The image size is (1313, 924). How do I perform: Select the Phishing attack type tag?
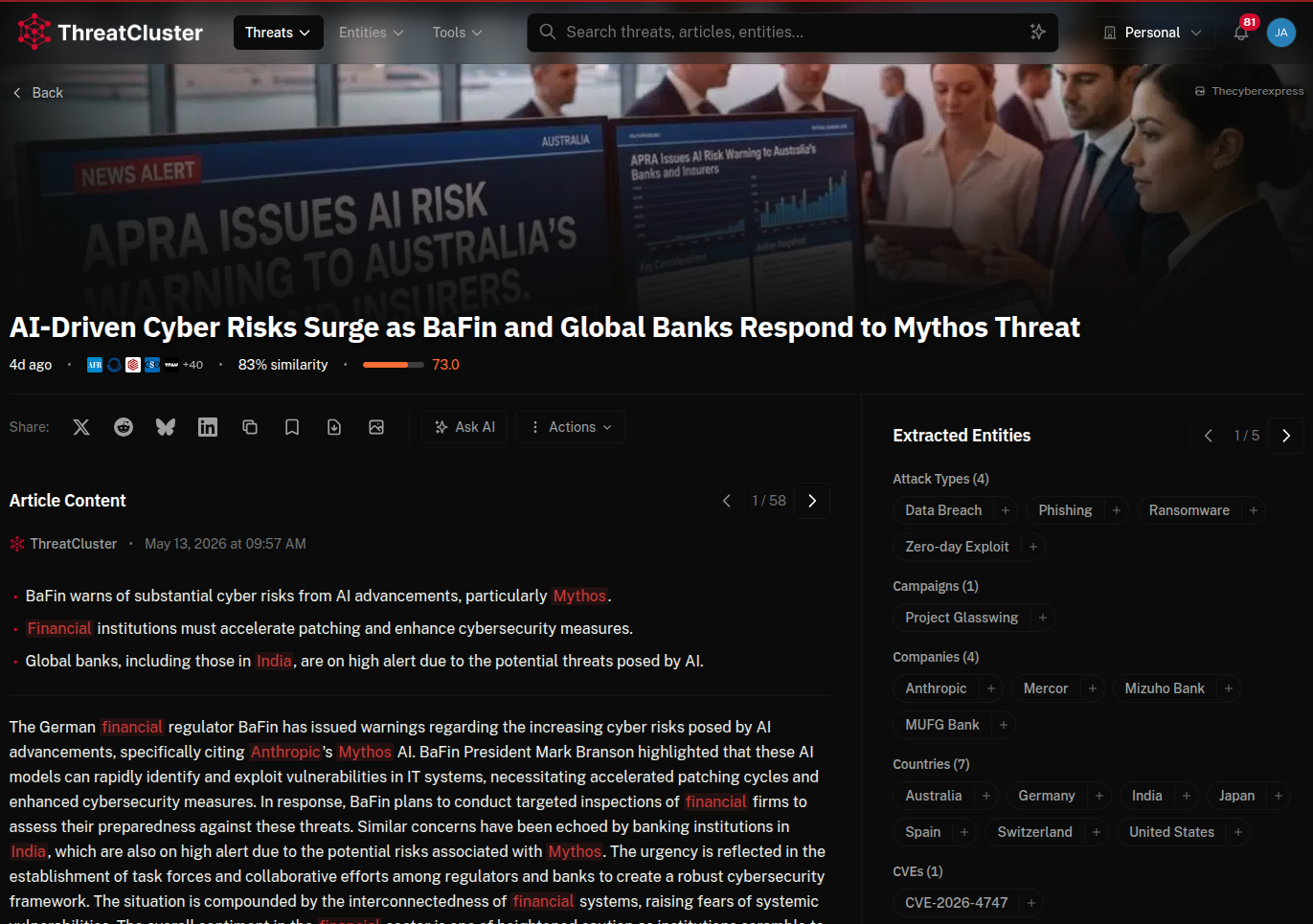(1065, 510)
